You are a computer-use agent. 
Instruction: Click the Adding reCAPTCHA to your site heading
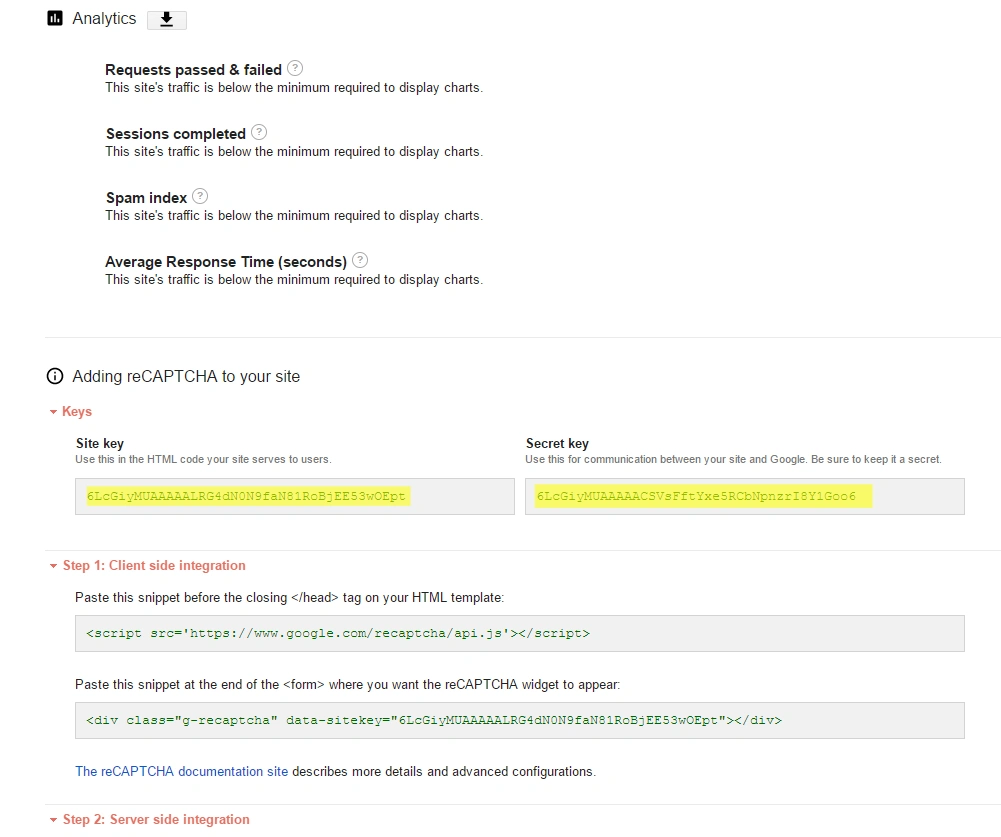(x=186, y=377)
